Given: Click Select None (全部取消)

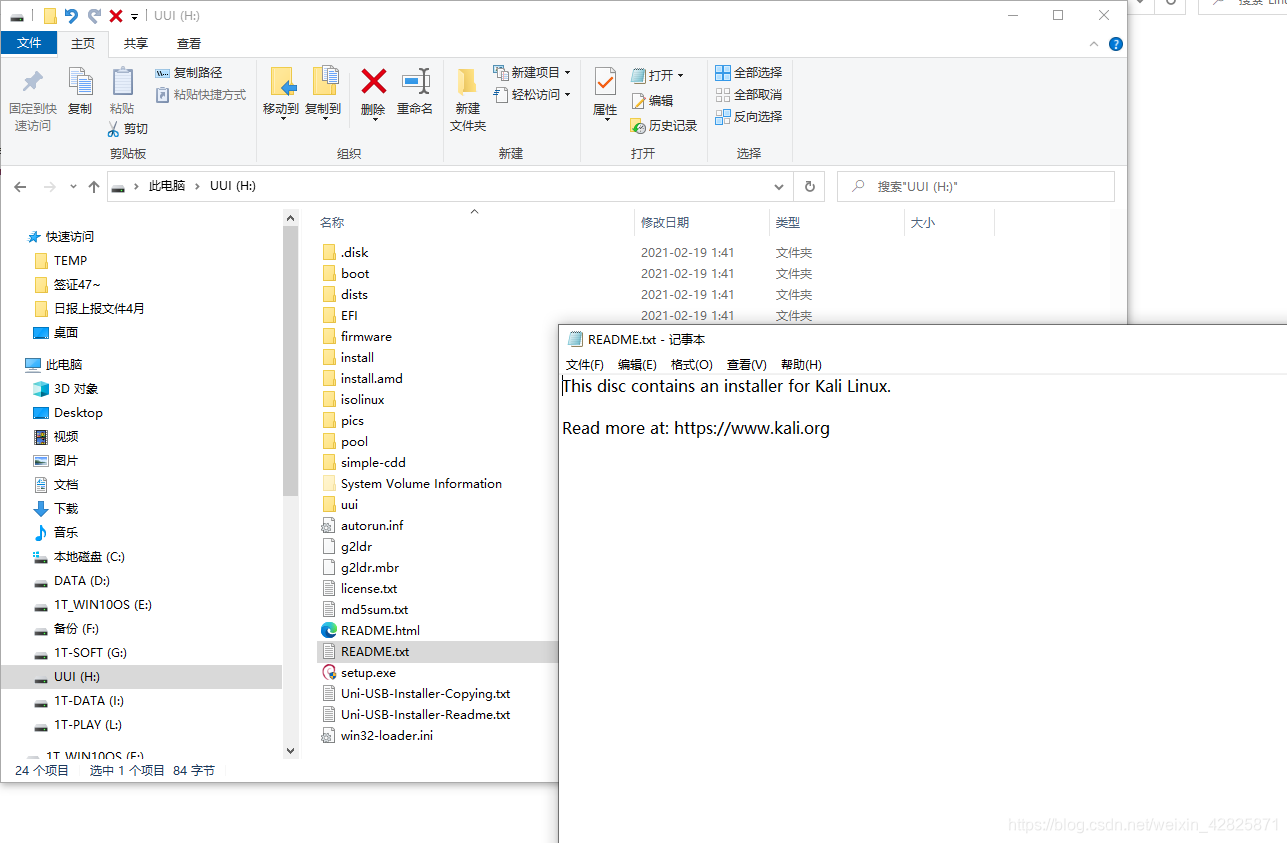Looking at the screenshot, I should click(749, 95).
